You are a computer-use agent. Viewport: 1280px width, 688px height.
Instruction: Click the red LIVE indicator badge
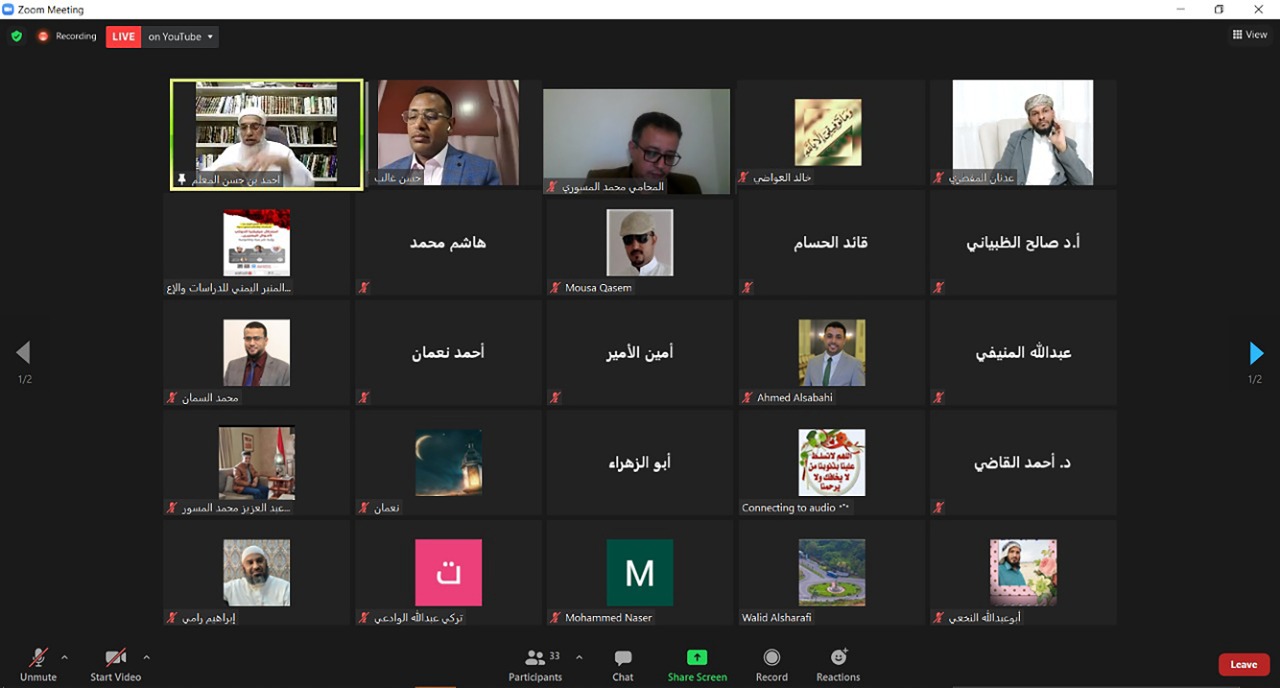pos(123,37)
